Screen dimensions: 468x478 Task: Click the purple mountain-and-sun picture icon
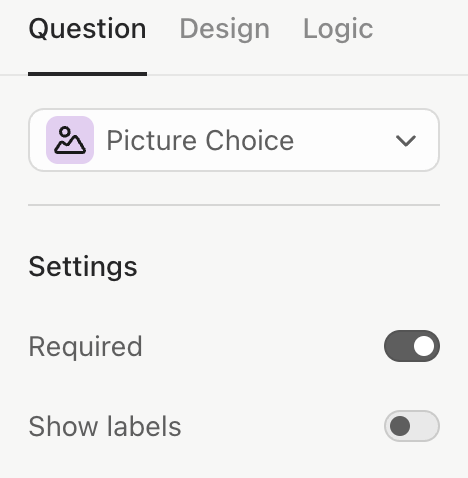point(70,140)
